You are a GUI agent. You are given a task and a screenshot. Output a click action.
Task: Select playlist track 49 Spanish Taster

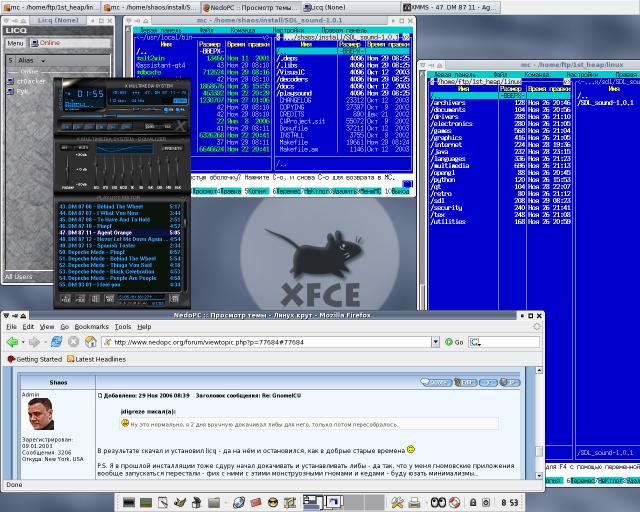pyautogui.click(x=120, y=246)
